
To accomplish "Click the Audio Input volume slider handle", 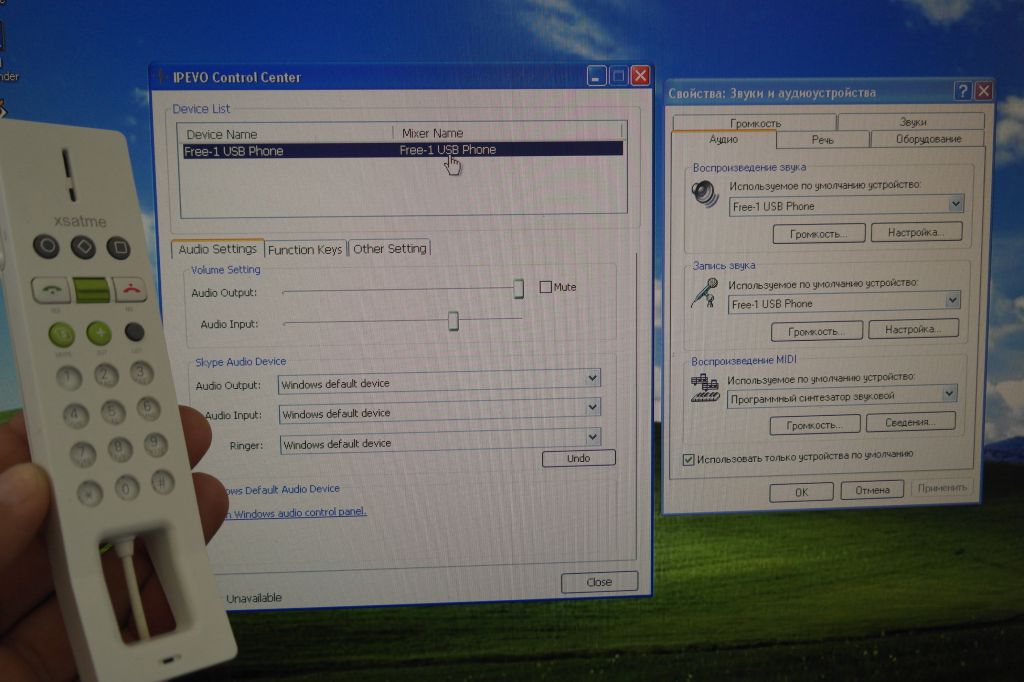I will coord(453,321).
